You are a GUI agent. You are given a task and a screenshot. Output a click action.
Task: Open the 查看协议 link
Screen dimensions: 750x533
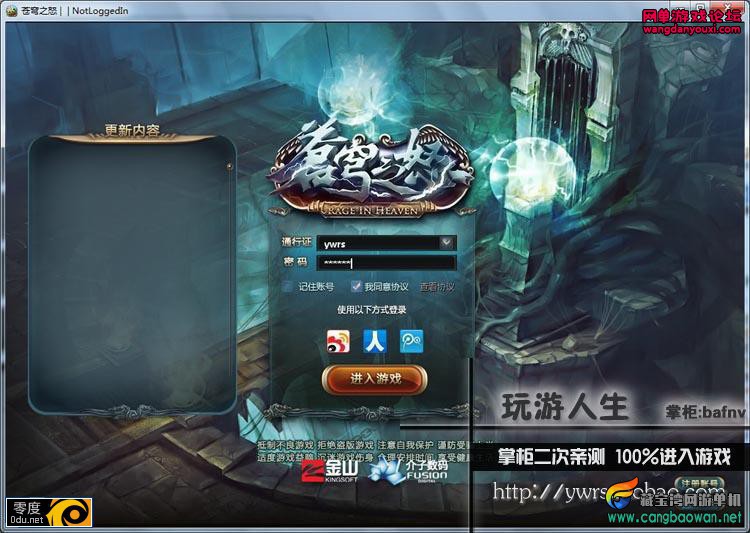pyautogui.click(x=436, y=287)
